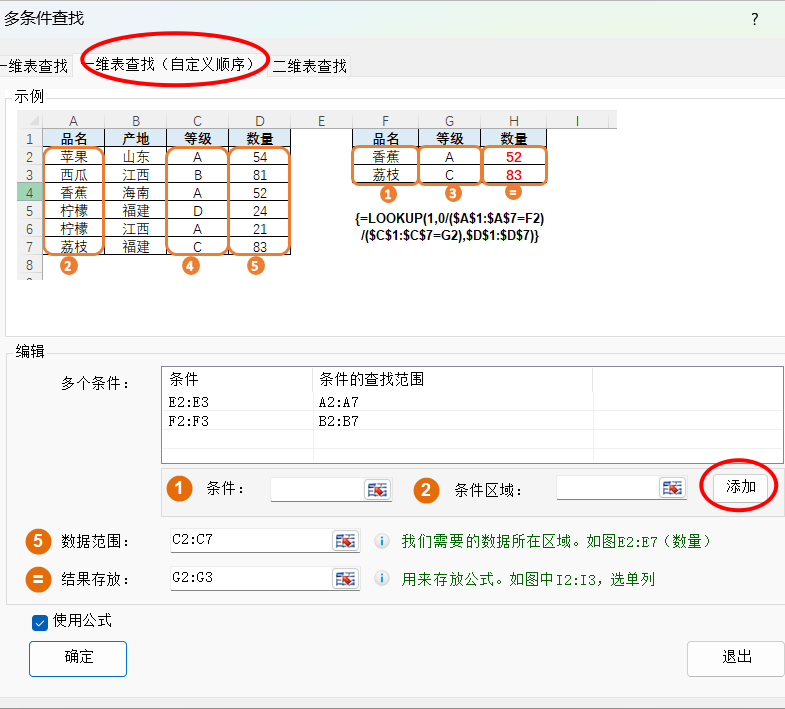Switch to the 二维表查找 tab

tap(309, 66)
